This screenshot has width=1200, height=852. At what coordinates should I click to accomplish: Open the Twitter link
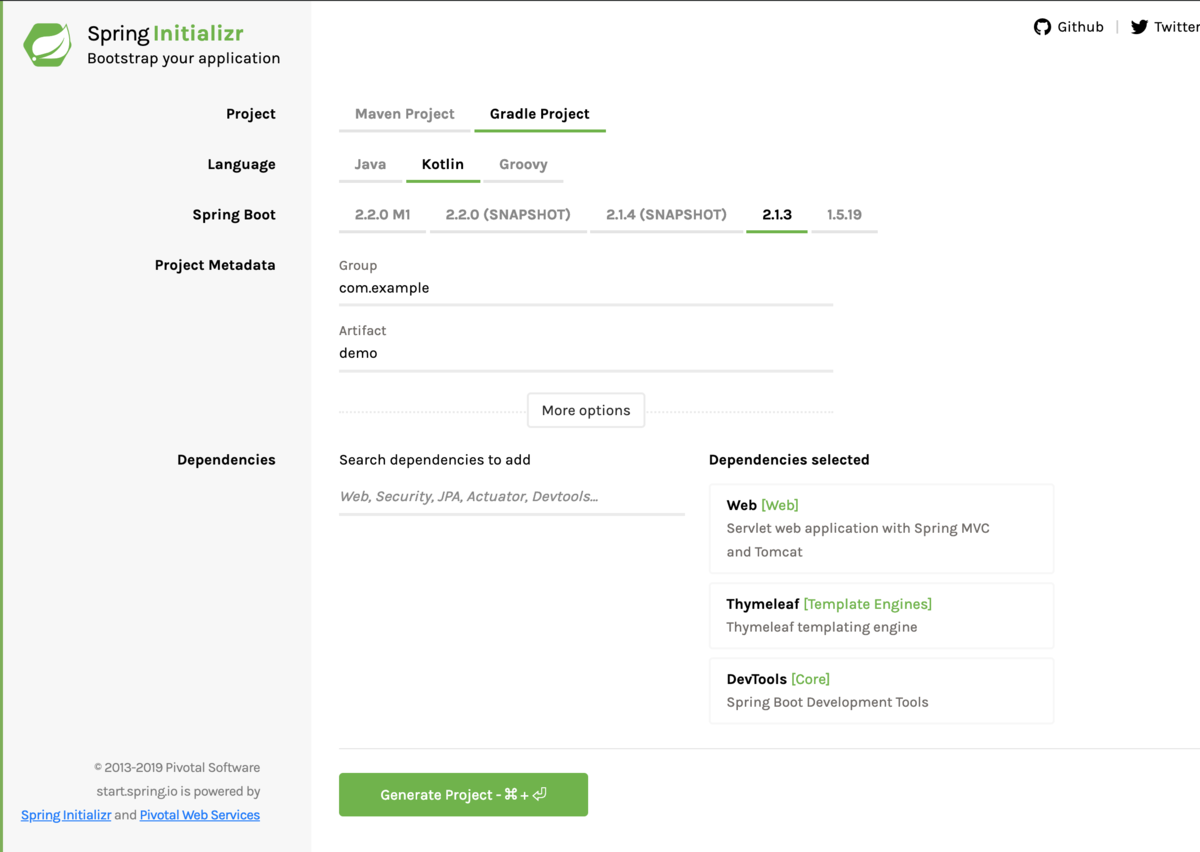coord(1166,27)
